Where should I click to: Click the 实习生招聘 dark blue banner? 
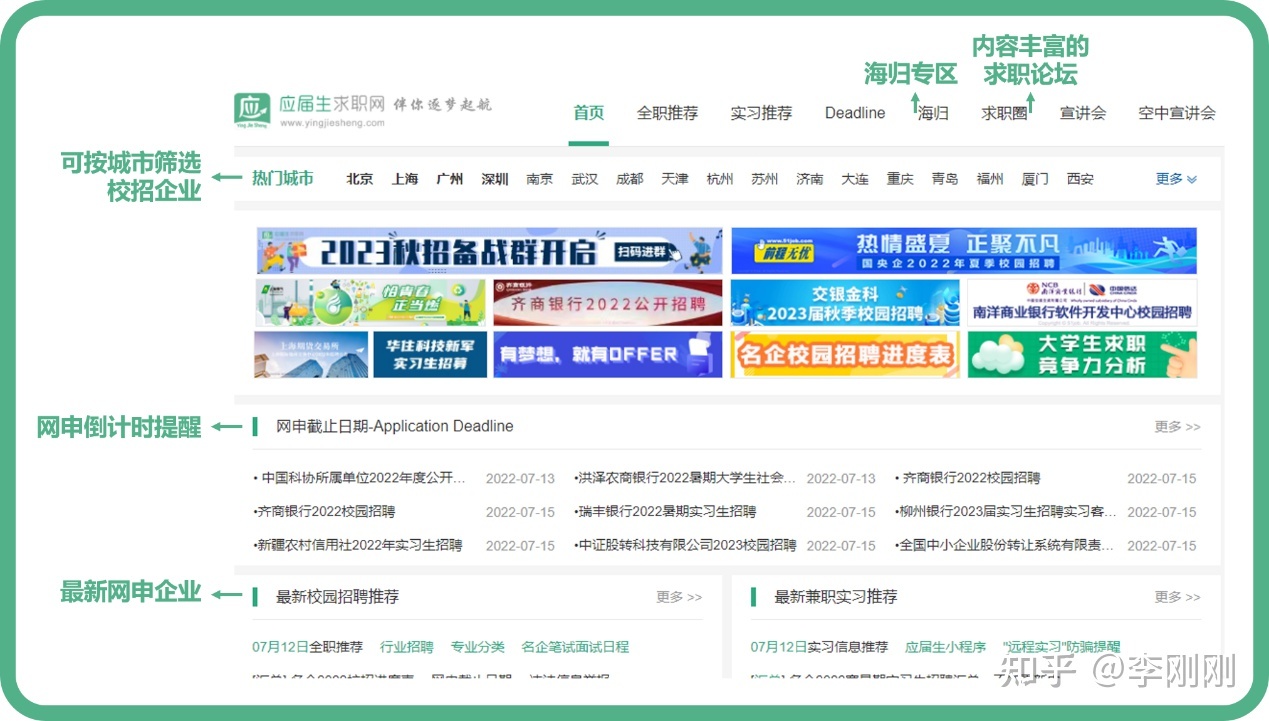(x=430, y=355)
